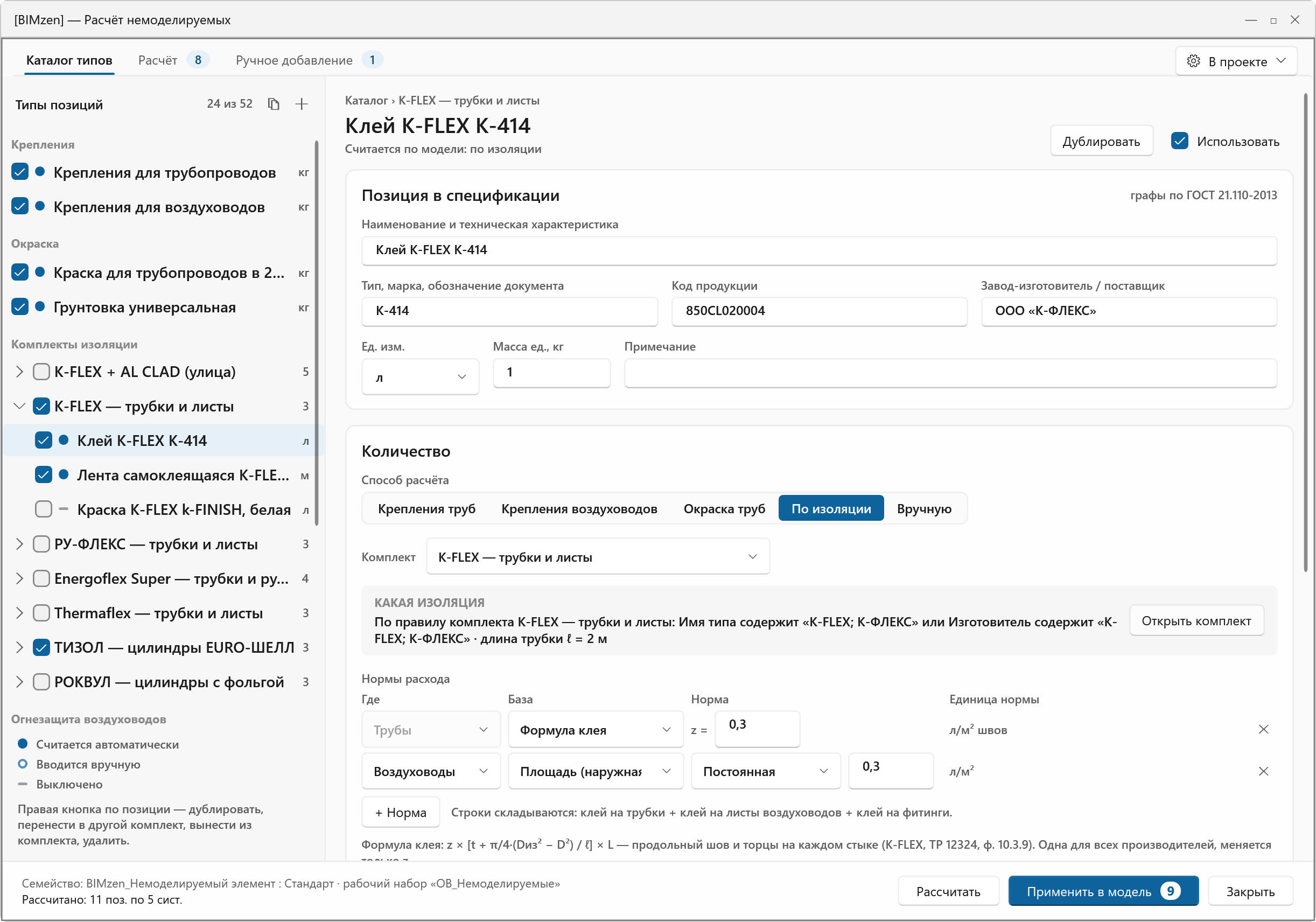This screenshot has width=1316, height=922.
Task: Click the Рассчитать button
Action: point(948,892)
